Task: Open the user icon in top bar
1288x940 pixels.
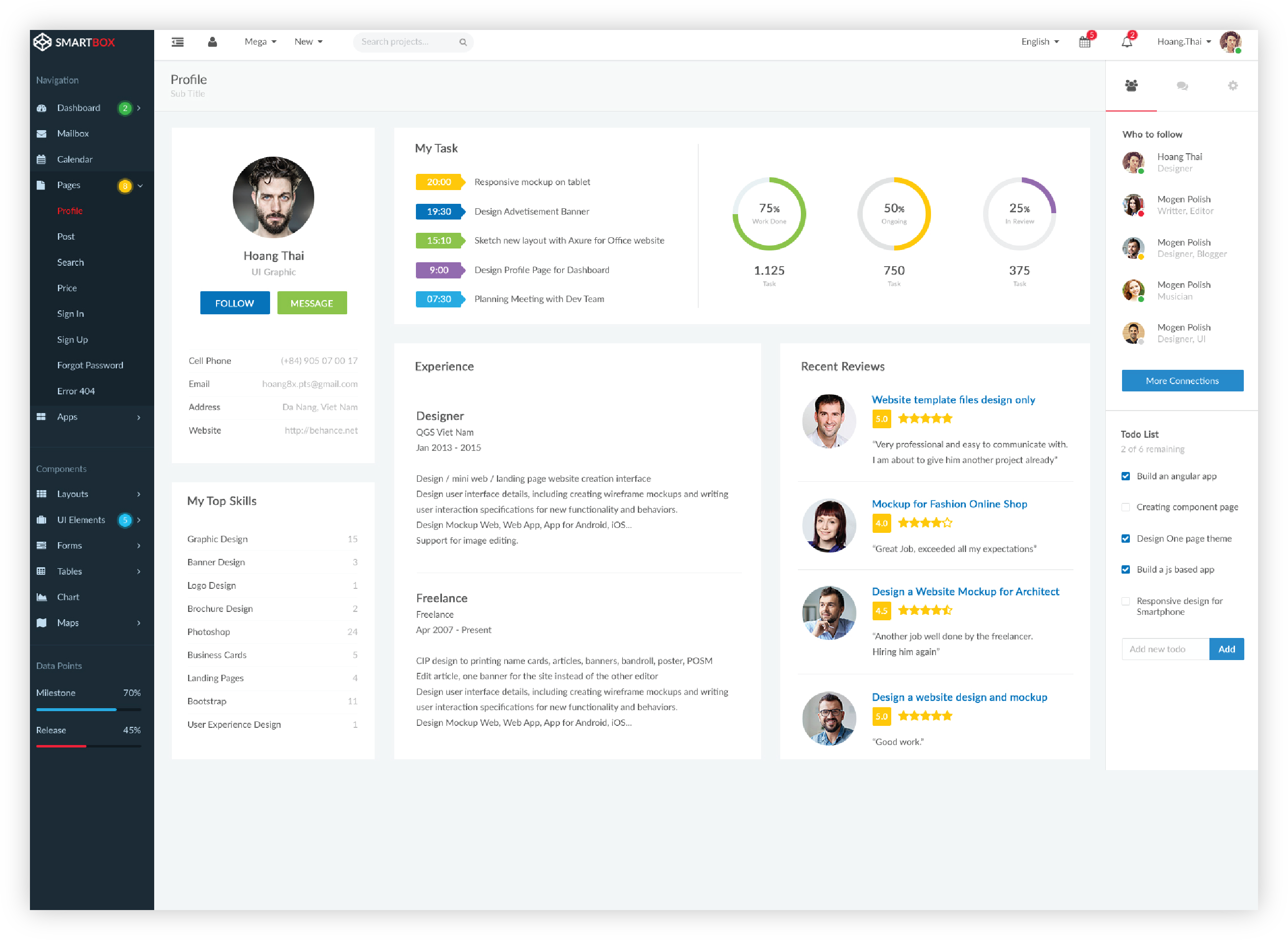Action: tap(213, 42)
